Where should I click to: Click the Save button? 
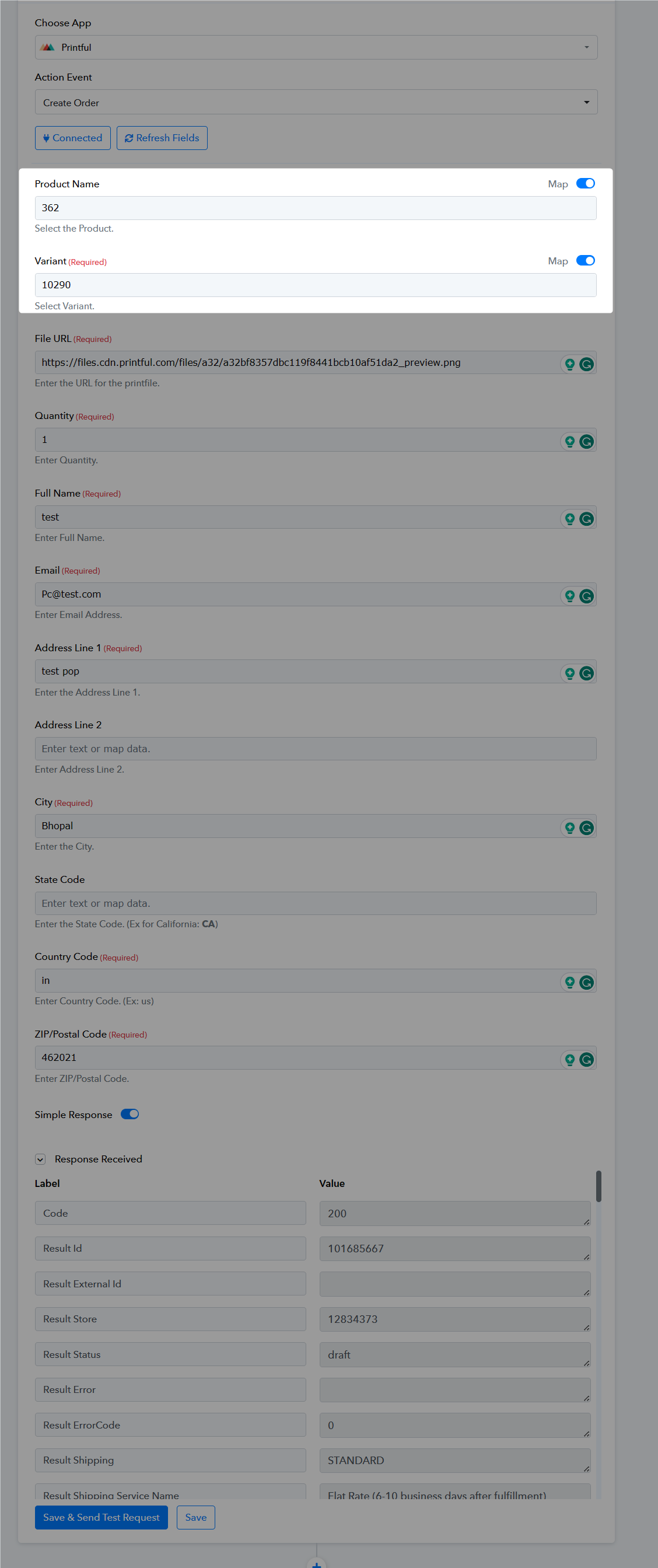[195, 1517]
